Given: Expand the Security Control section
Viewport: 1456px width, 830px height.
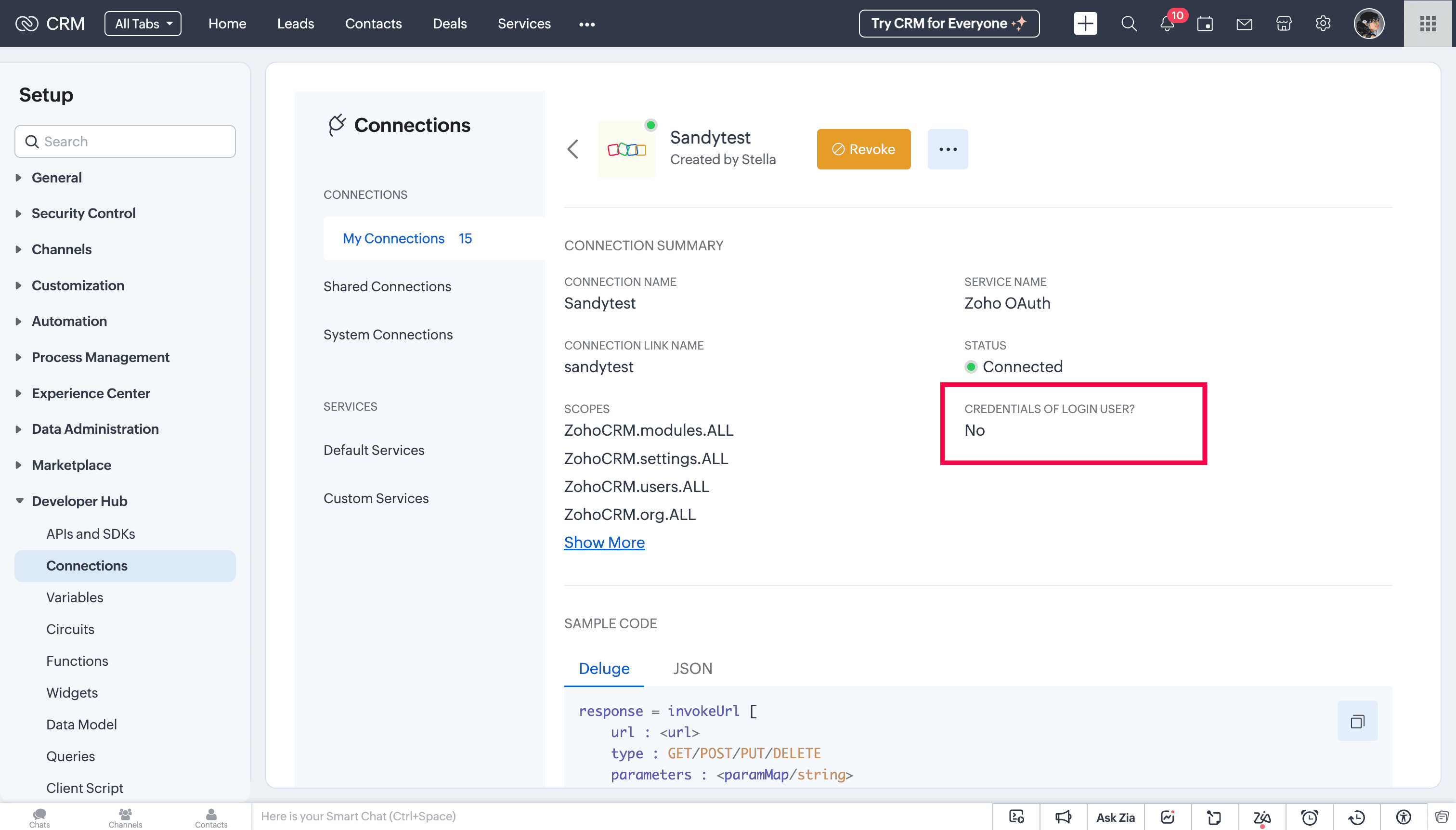Looking at the screenshot, I should click(x=83, y=213).
